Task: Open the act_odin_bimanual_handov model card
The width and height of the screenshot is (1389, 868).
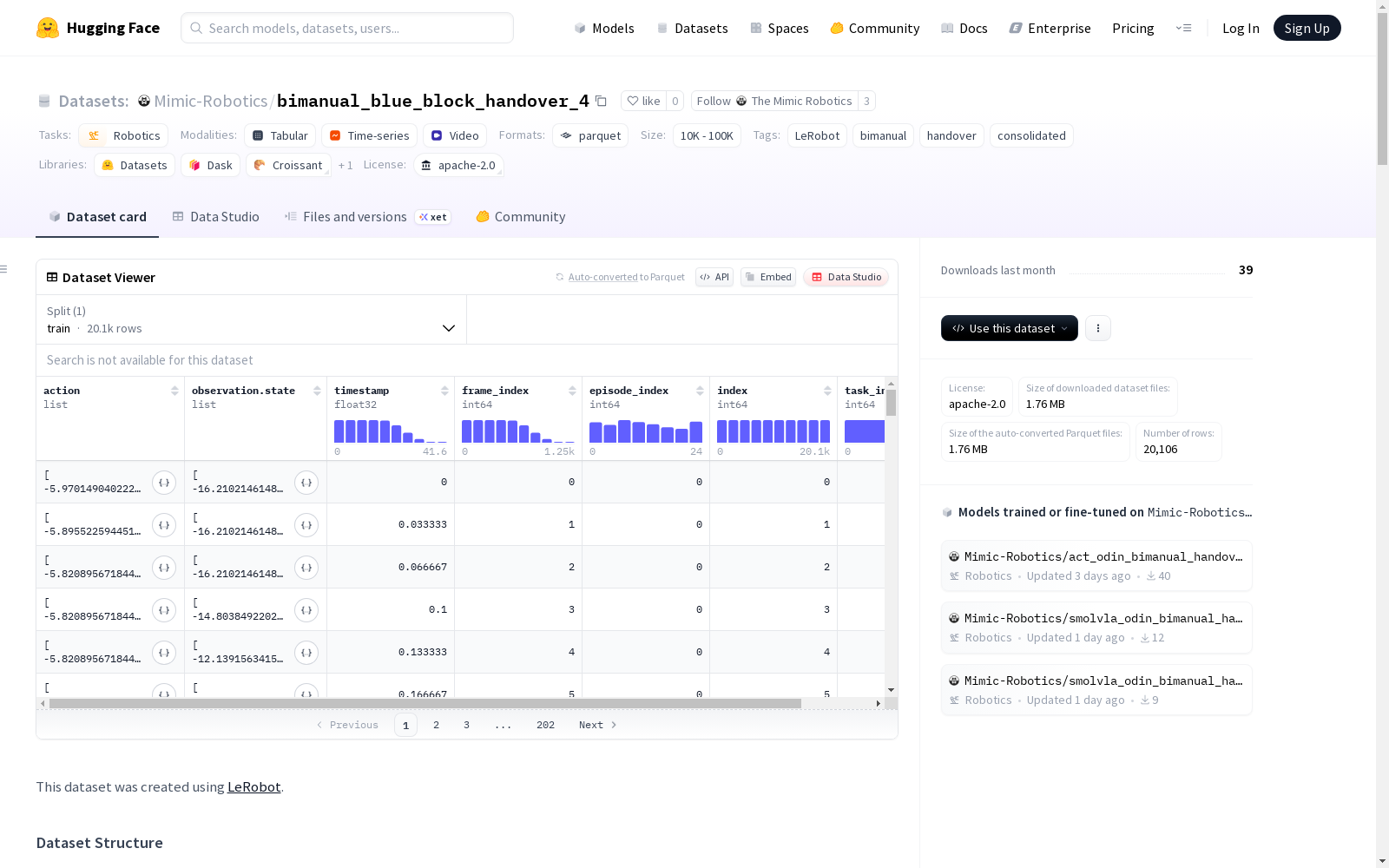Action: tap(1096, 566)
